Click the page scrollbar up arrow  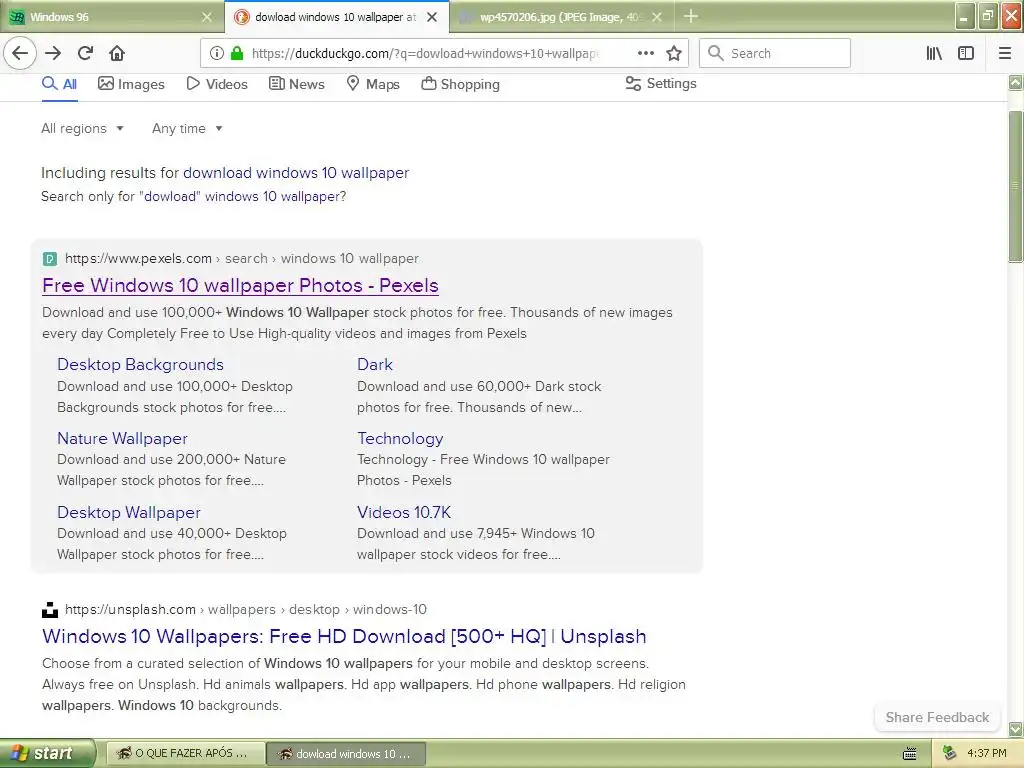(1016, 82)
